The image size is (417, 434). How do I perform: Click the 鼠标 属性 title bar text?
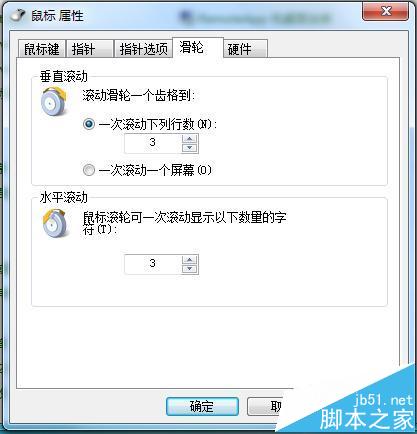[x=57, y=16]
